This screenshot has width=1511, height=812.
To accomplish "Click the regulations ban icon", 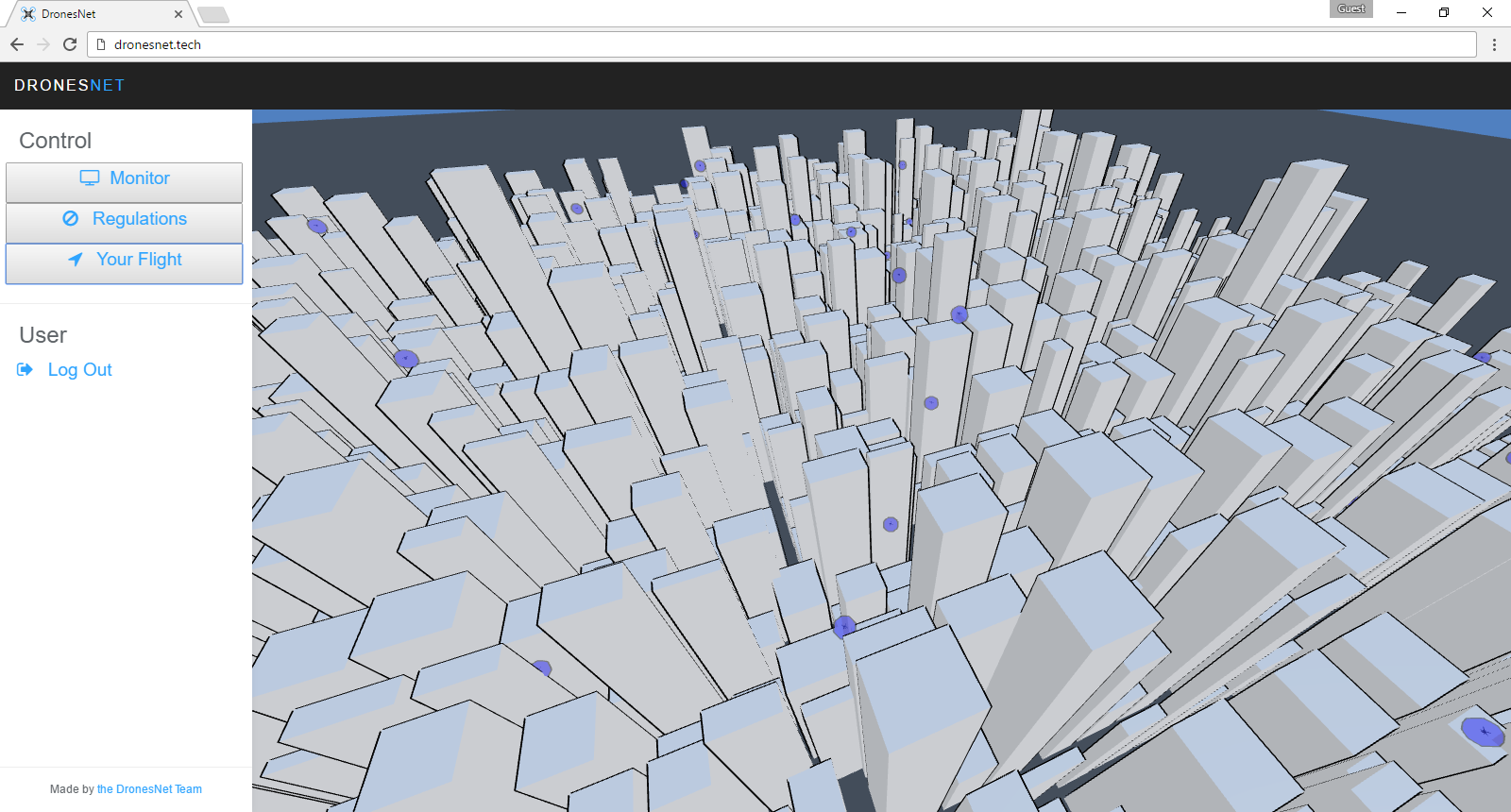I will pyautogui.click(x=70, y=219).
